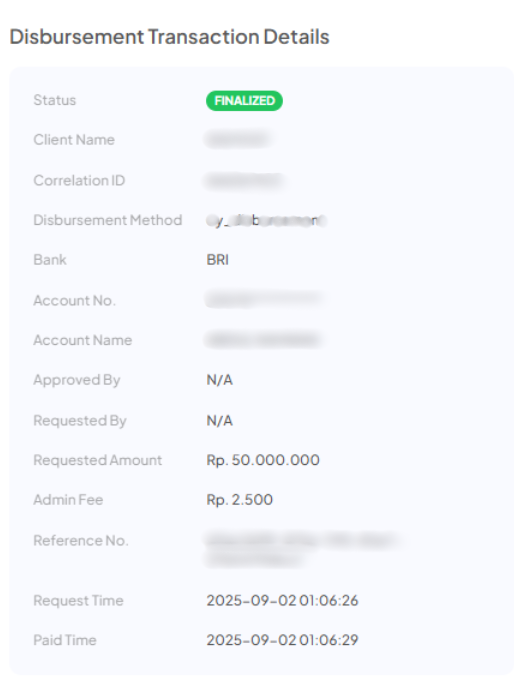This screenshot has height=688, width=514.
Task: Select the Requested By N/A value
Action: pos(219,420)
